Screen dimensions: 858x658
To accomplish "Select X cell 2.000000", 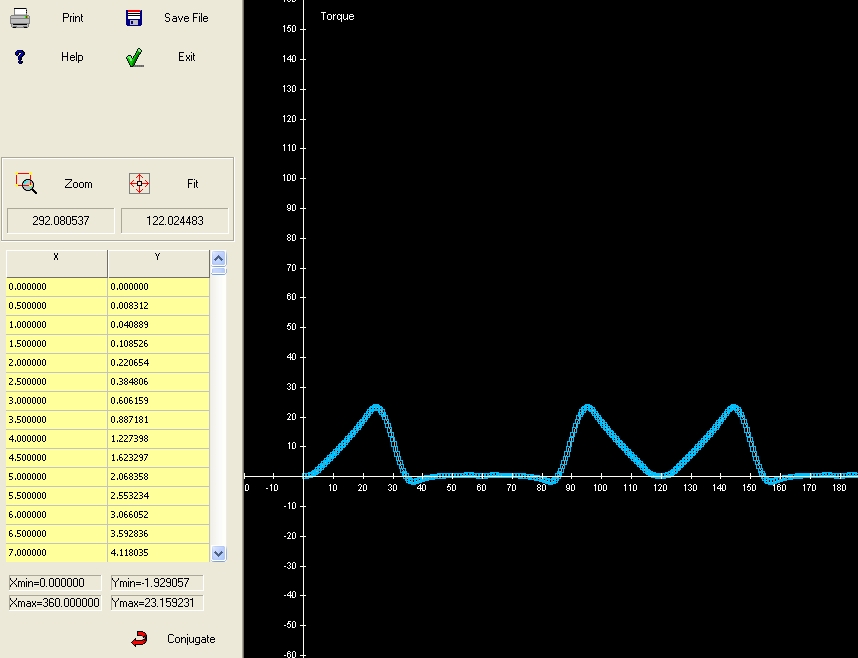I will (x=56, y=362).
